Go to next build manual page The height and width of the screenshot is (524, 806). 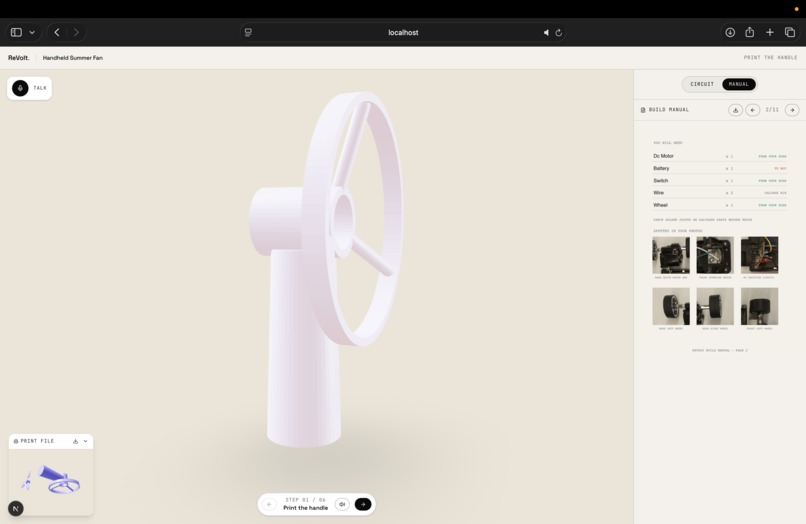pyautogui.click(x=792, y=110)
